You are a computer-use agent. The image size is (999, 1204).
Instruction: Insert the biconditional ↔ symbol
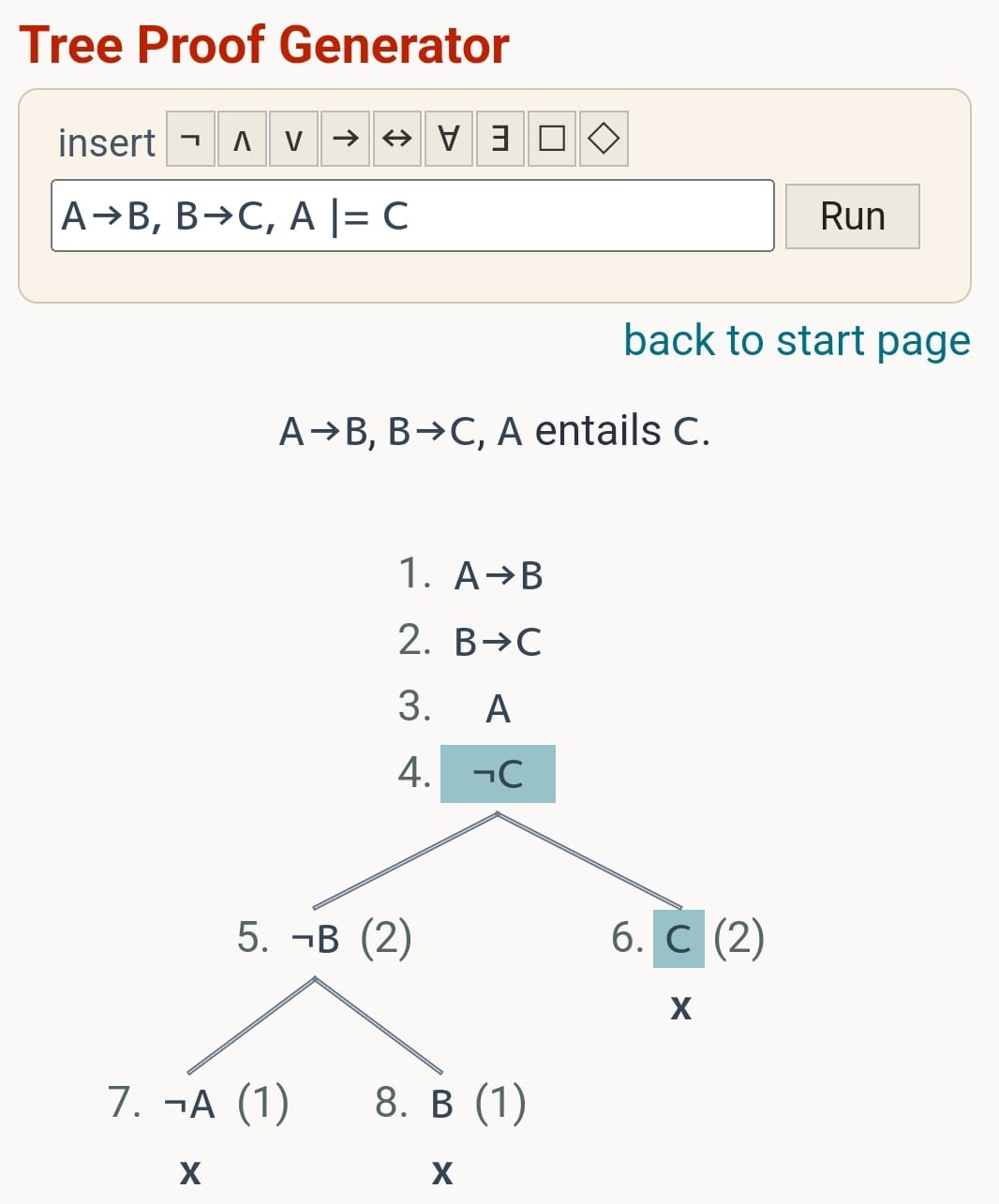click(397, 139)
